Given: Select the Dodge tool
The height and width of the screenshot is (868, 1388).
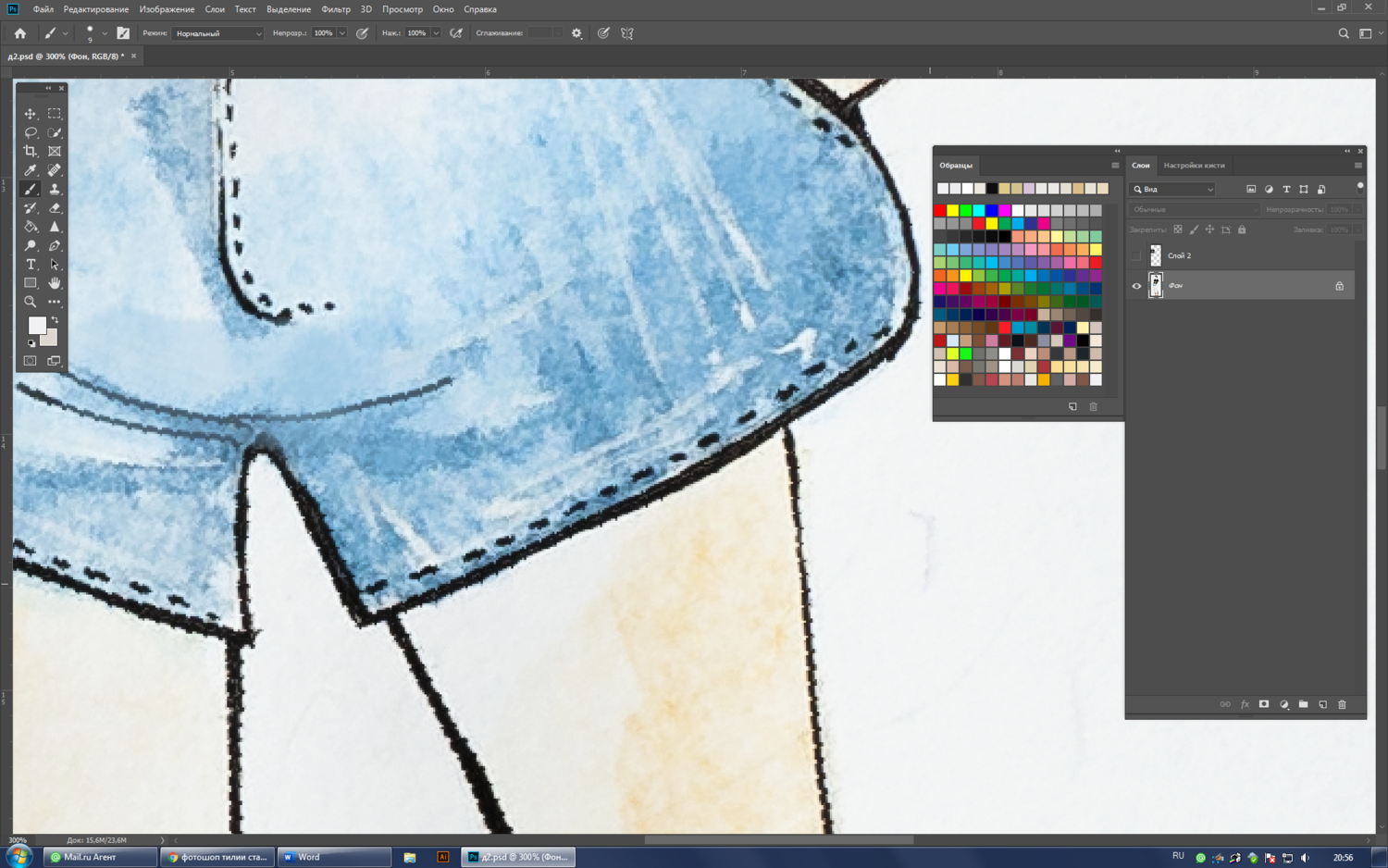Looking at the screenshot, I should [x=31, y=246].
